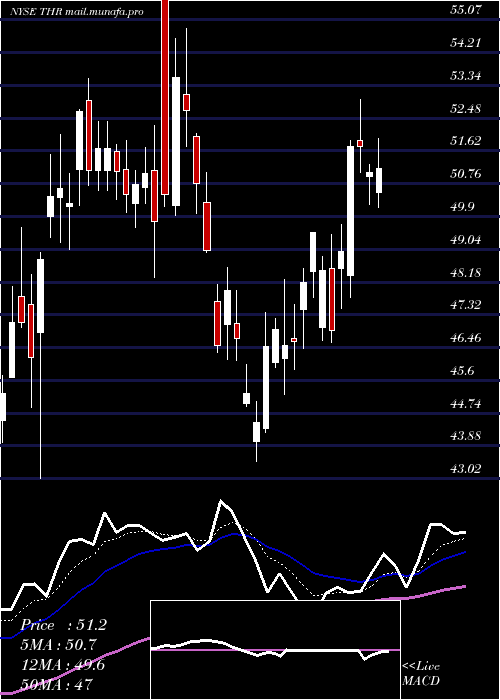Click the 54.21 price axis label
The height and width of the screenshot is (700, 500).
[x=466, y=43]
